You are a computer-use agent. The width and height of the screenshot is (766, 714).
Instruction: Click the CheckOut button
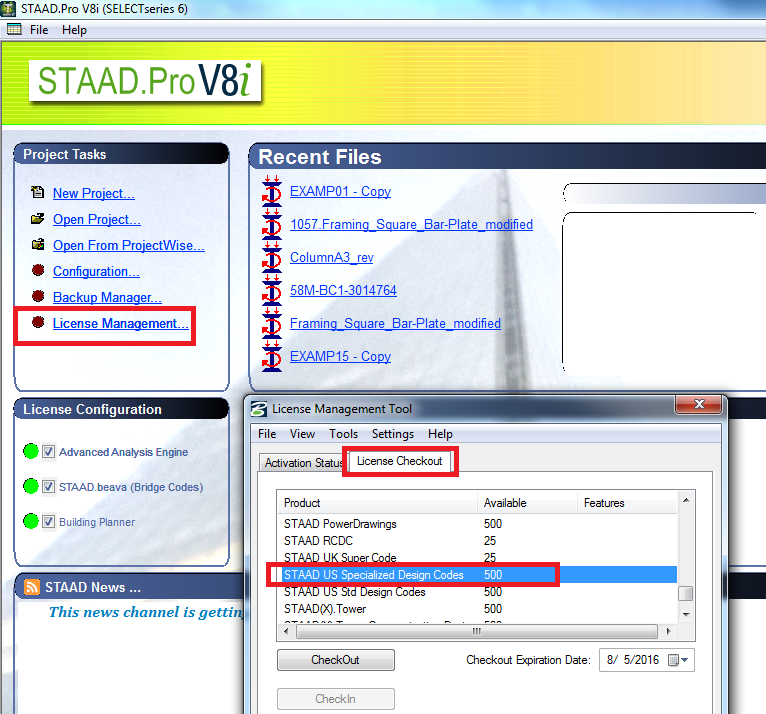[x=336, y=660]
